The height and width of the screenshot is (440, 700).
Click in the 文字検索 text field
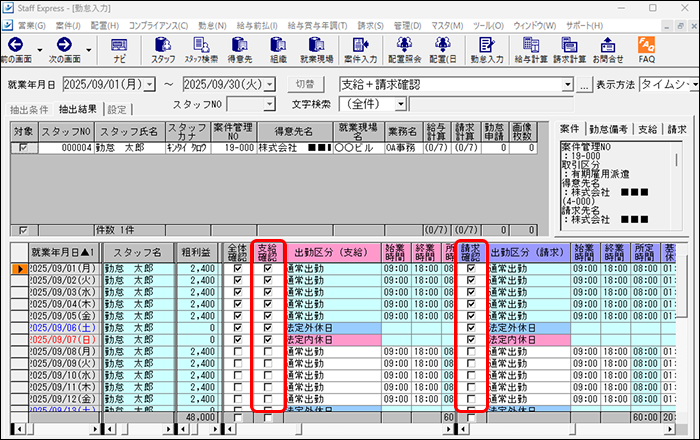coord(491,104)
